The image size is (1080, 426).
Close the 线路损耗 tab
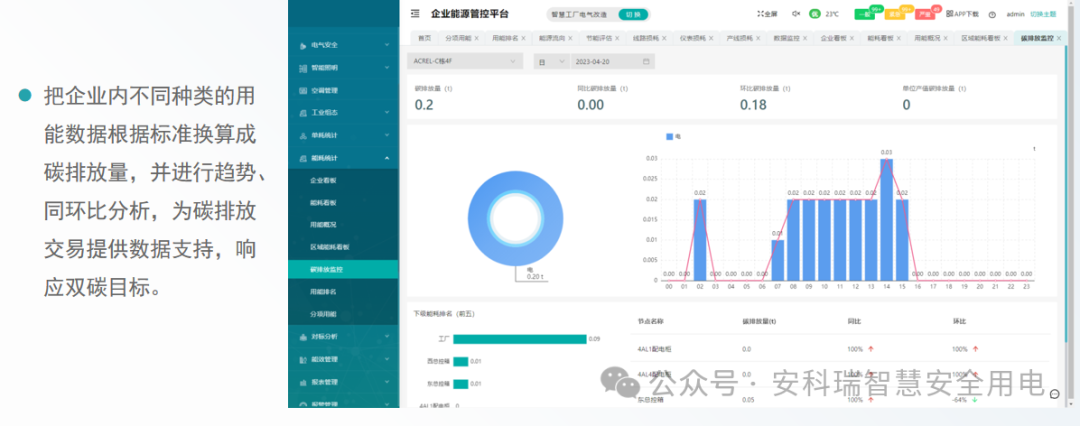pyautogui.click(x=664, y=39)
